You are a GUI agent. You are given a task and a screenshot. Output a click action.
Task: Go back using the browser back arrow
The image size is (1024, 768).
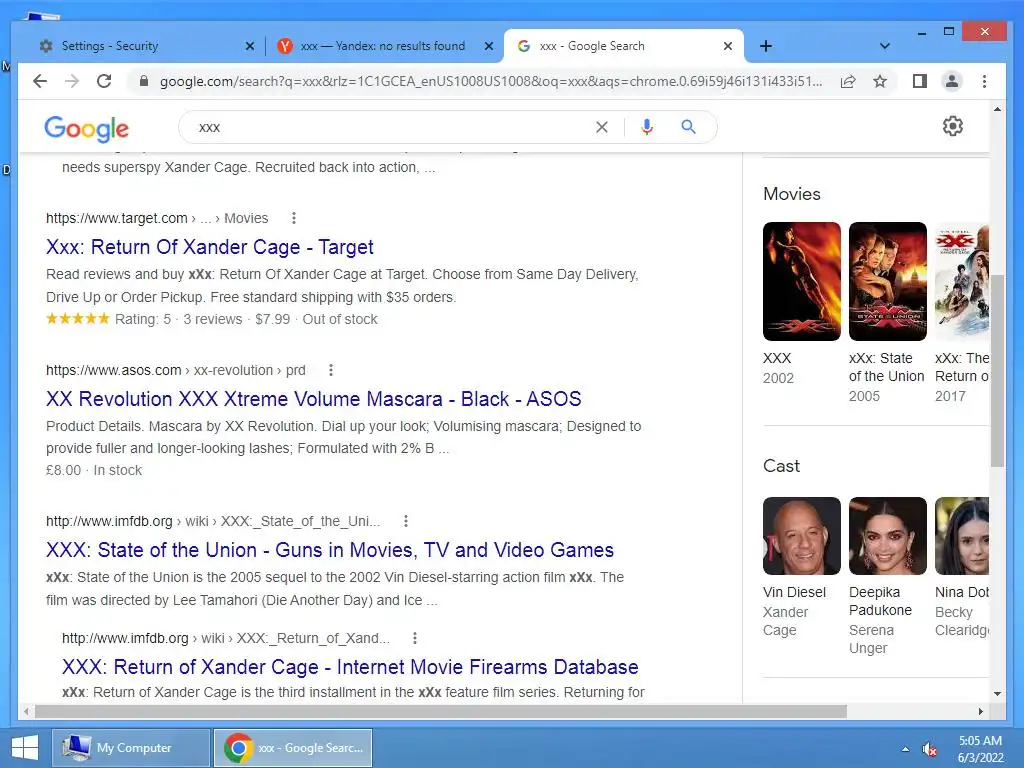40,81
